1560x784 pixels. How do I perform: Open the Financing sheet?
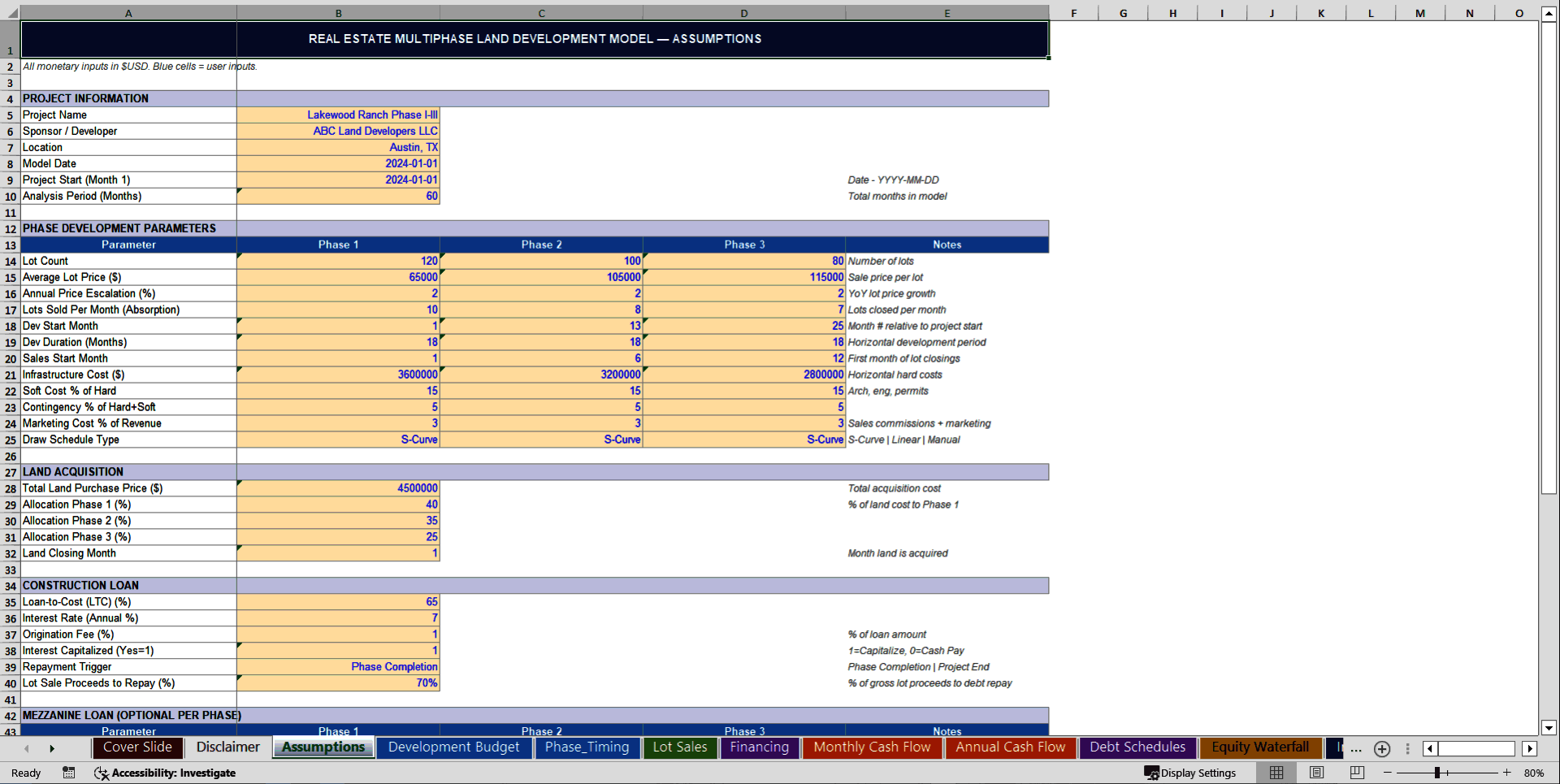click(759, 747)
